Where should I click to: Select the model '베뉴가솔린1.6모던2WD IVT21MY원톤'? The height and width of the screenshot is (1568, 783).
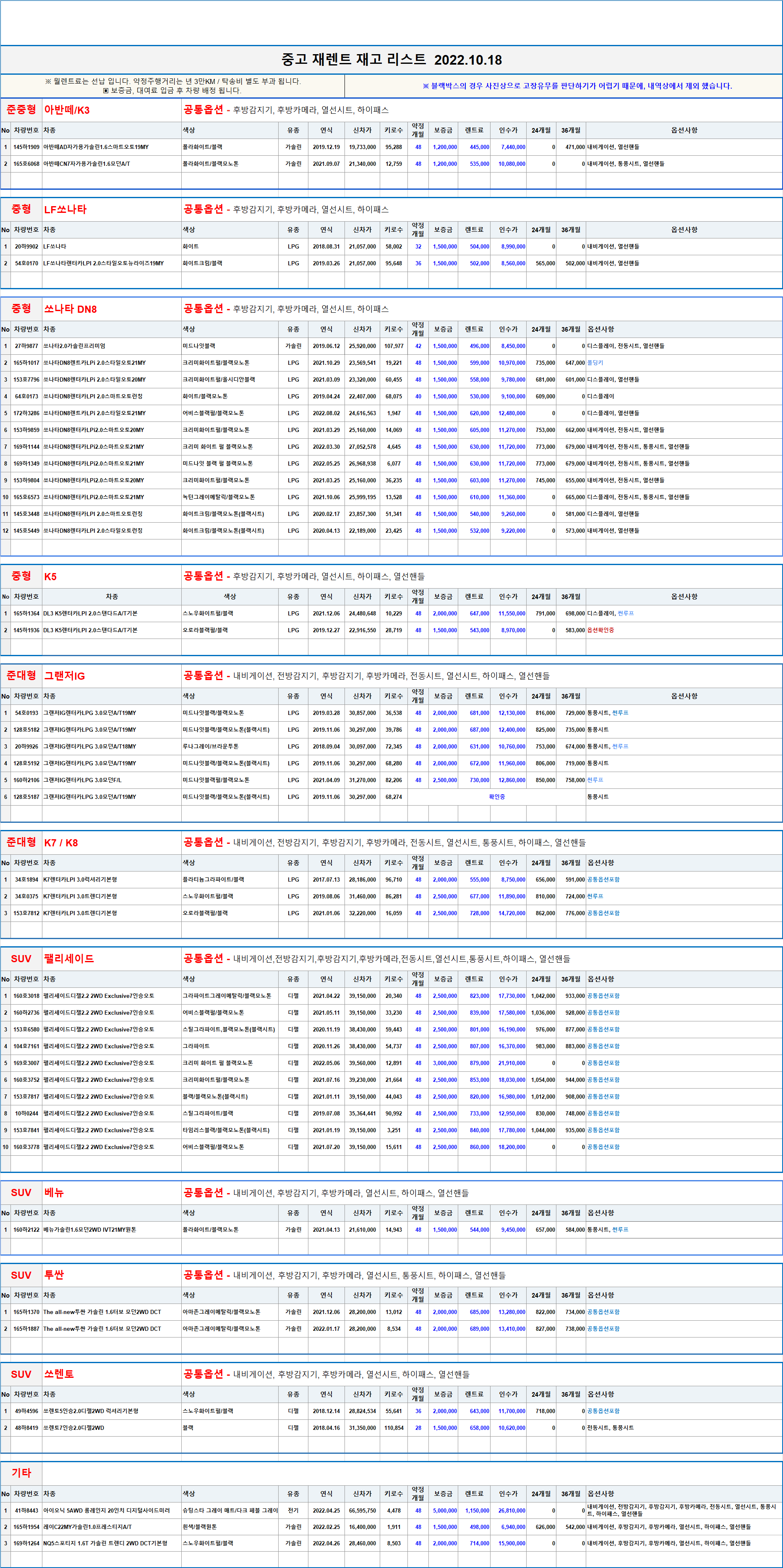pyautogui.click(x=89, y=1230)
